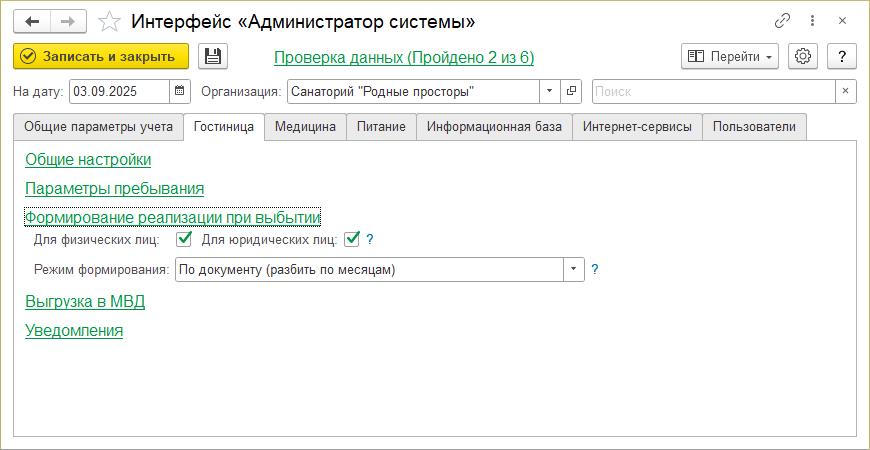This screenshot has height=450, width=870.
Task: Open the "Перейти" dropdown menu
Action: pyautogui.click(x=730, y=57)
